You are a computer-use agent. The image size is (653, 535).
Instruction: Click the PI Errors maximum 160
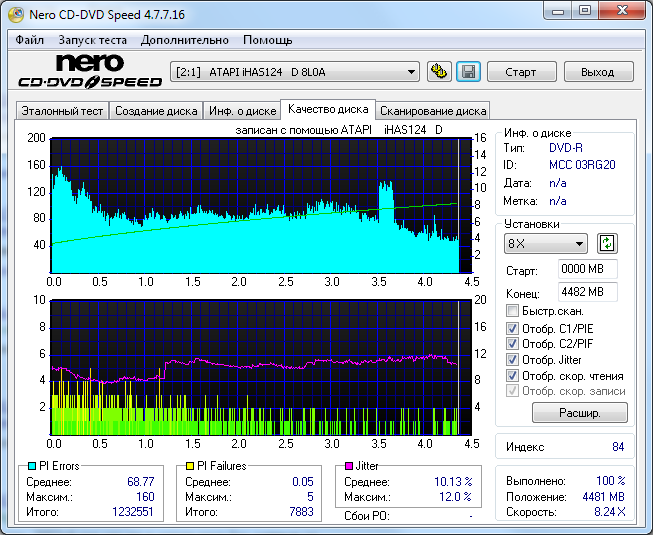145,496
